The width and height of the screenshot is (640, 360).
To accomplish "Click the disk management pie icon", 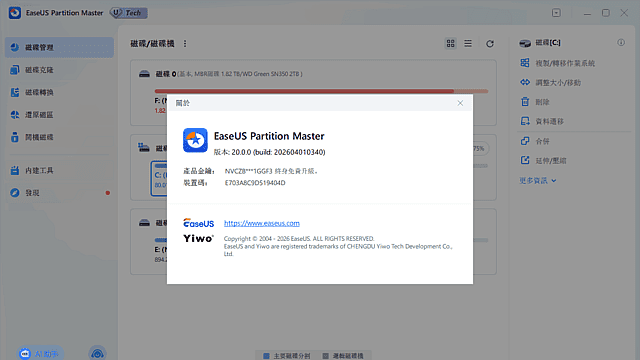I will tap(15, 47).
